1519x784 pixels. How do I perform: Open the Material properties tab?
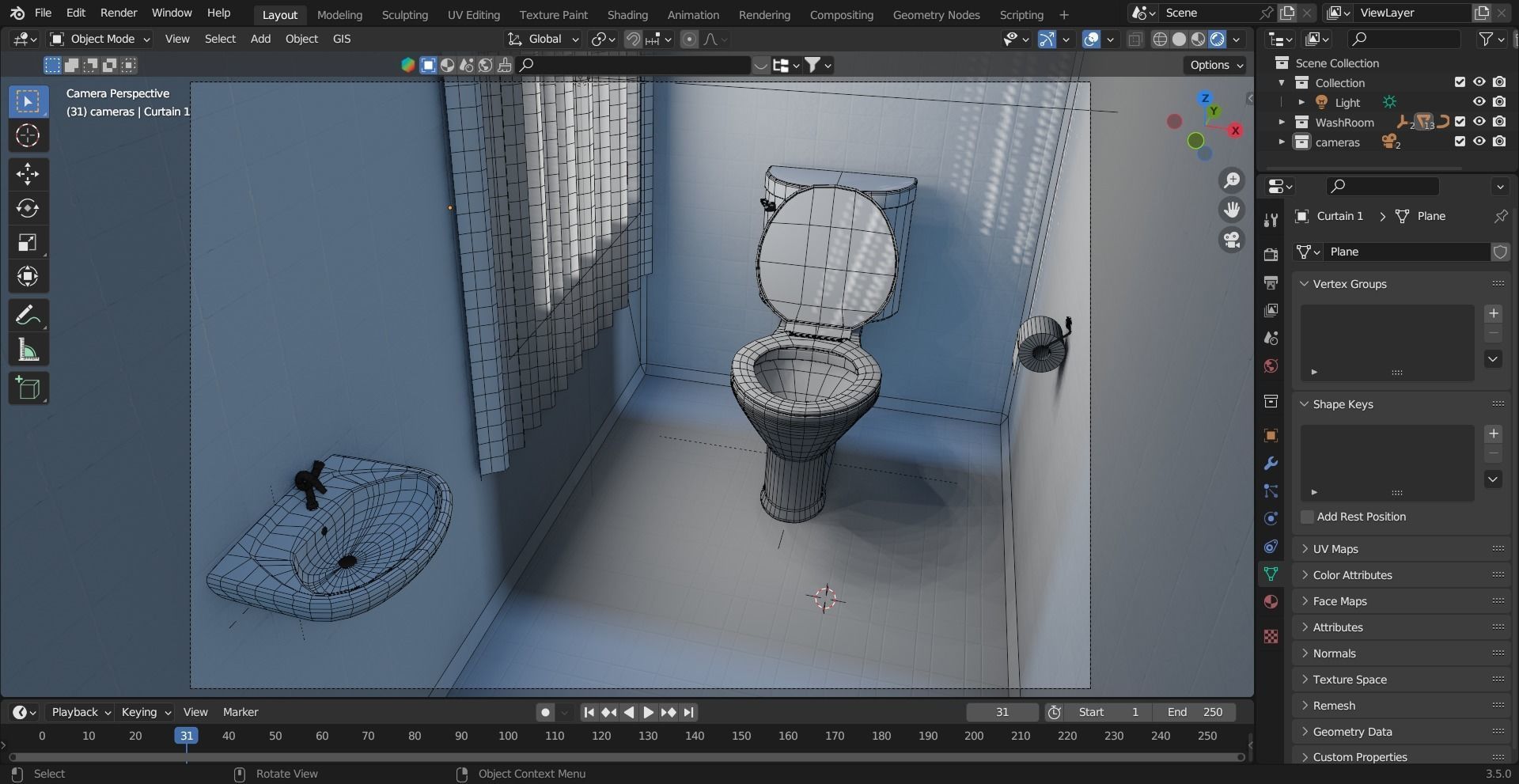(x=1271, y=601)
